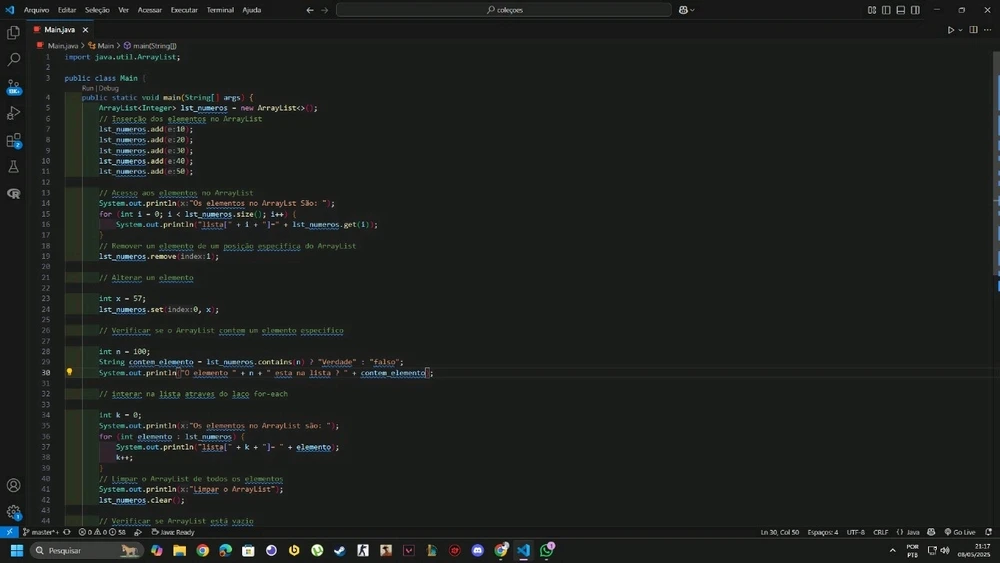Expand the run button dropdown arrow
The image size is (1000, 563).
(x=960, y=30)
